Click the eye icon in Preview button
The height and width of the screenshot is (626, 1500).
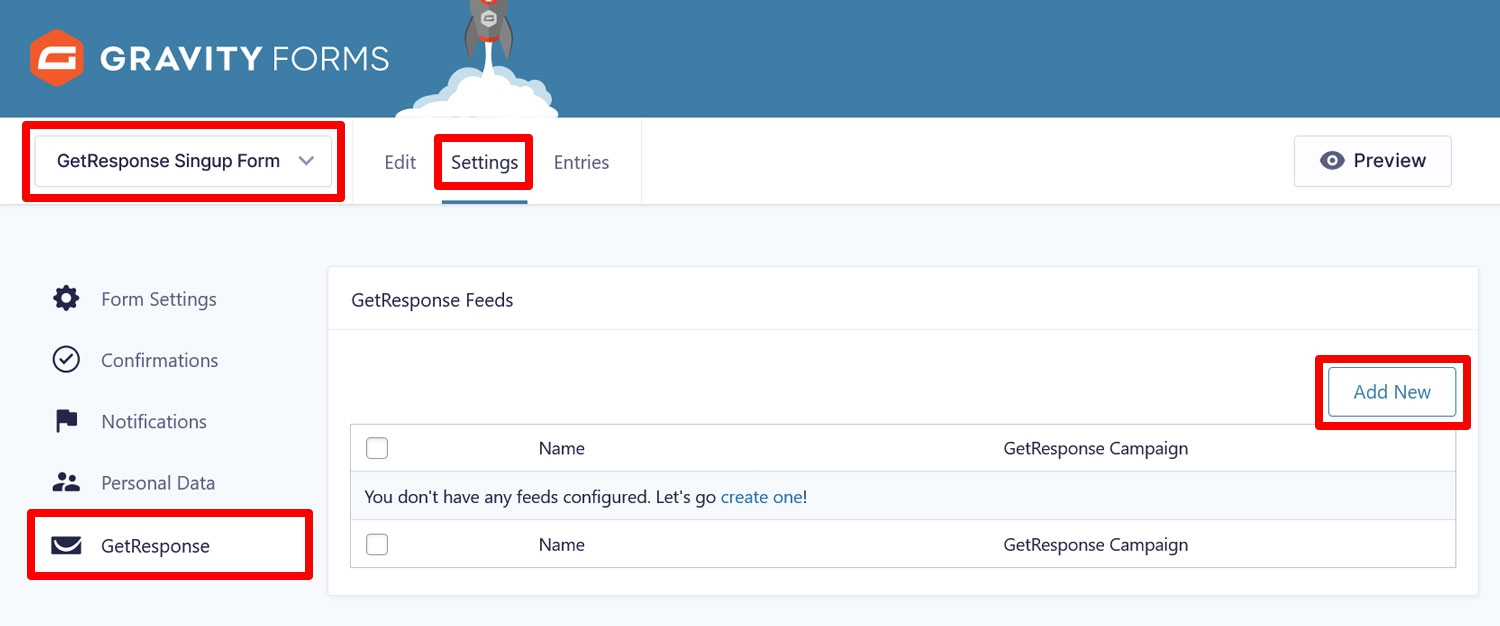pos(1332,161)
